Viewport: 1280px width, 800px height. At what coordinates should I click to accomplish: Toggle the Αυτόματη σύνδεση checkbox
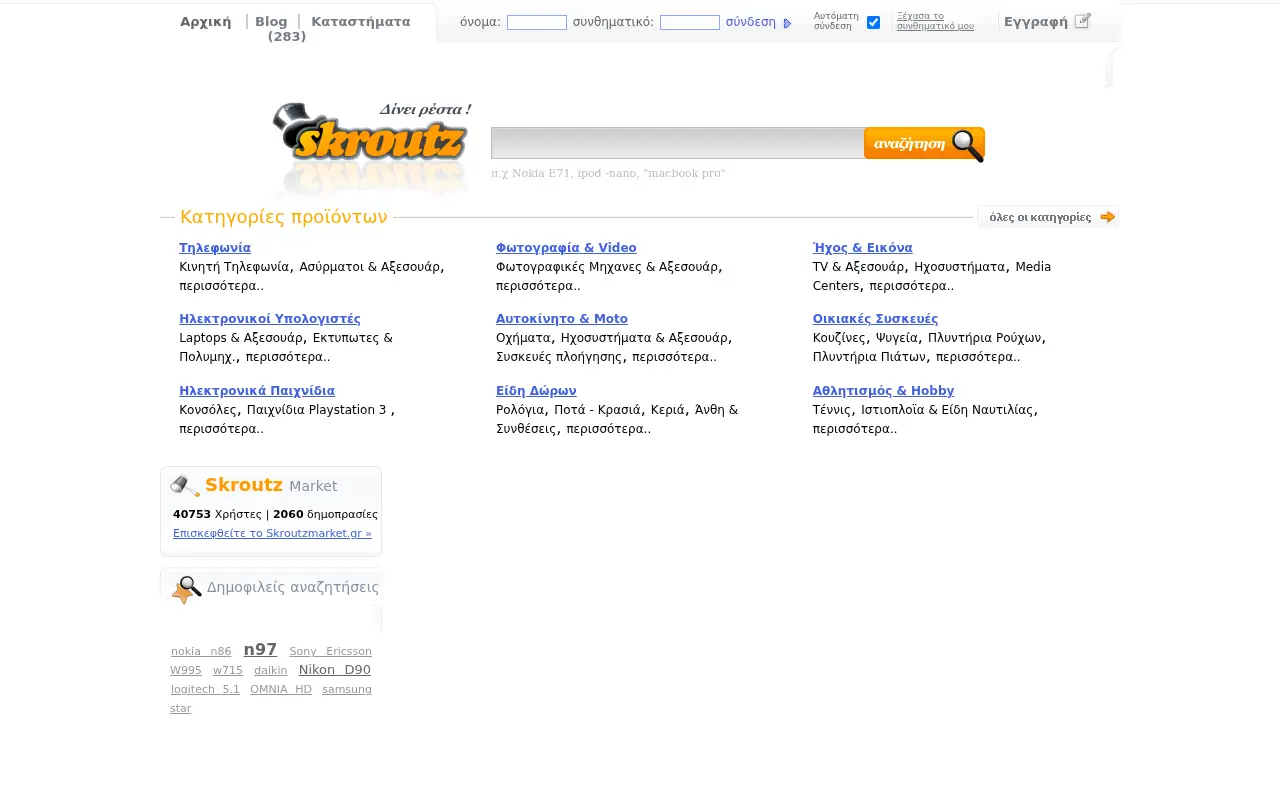pyautogui.click(x=873, y=22)
